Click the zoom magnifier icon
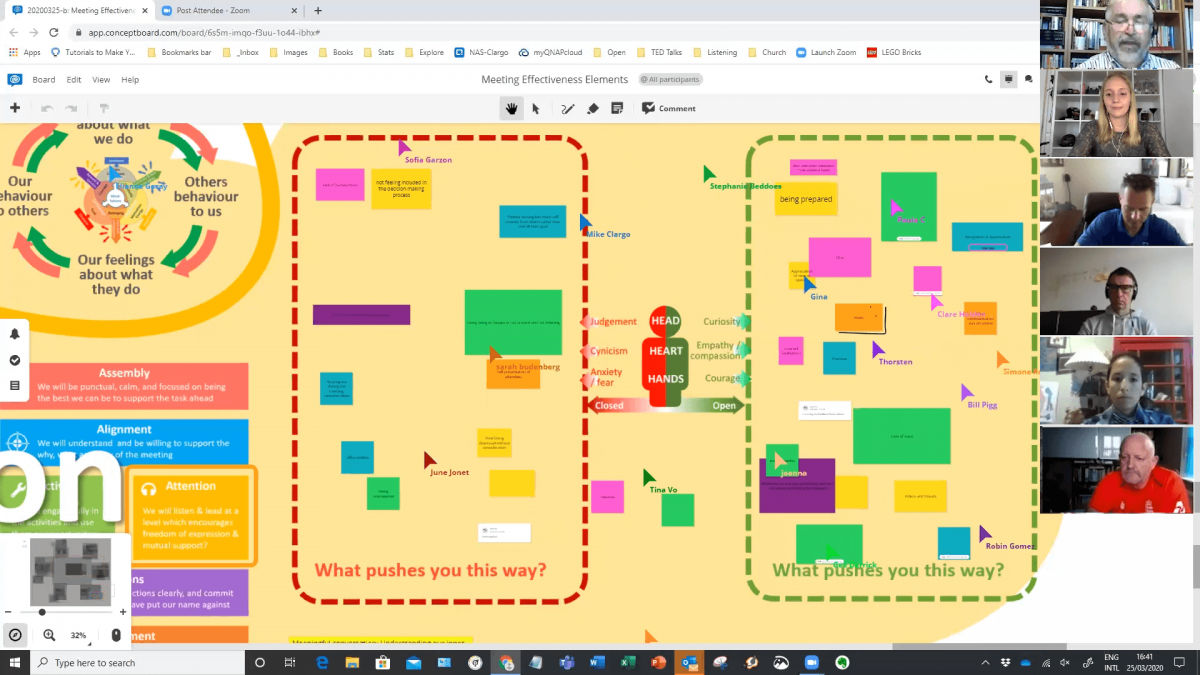The height and width of the screenshot is (675, 1200). [x=49, y=635]
